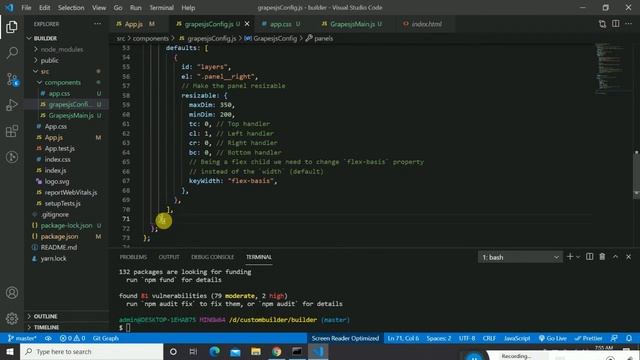Open Explorer more actions ellipsis
Image resolution: width=640 pixels, height=360 pixels.
[97, 24]
